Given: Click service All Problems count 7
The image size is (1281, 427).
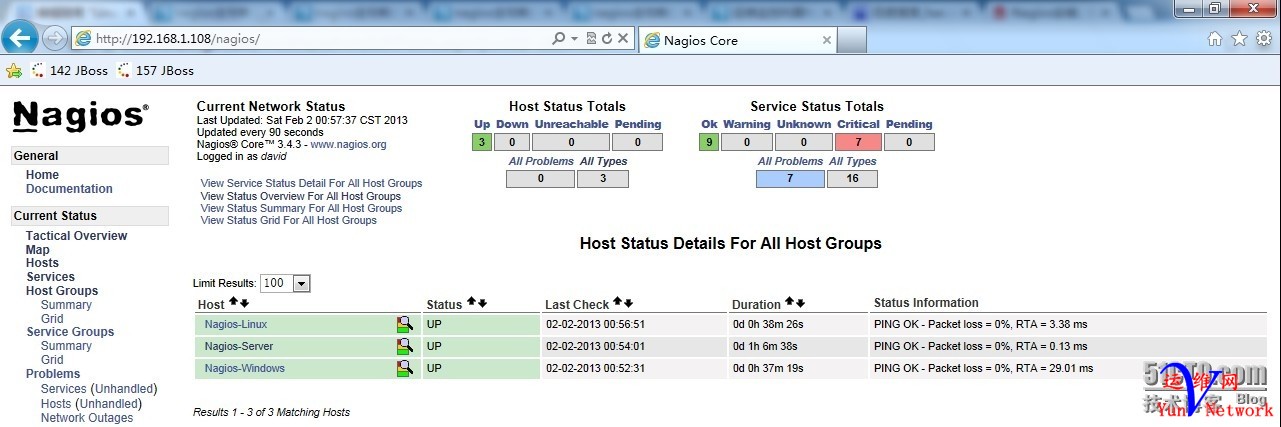Looking at the screenshot, I should (790, 179).
